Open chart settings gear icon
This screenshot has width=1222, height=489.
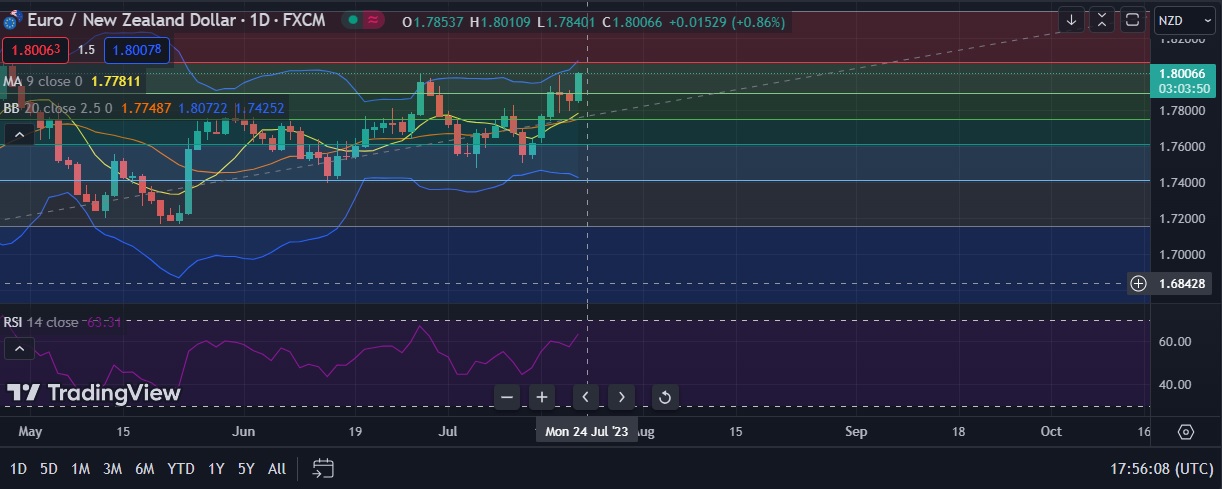coord(1186,432)
